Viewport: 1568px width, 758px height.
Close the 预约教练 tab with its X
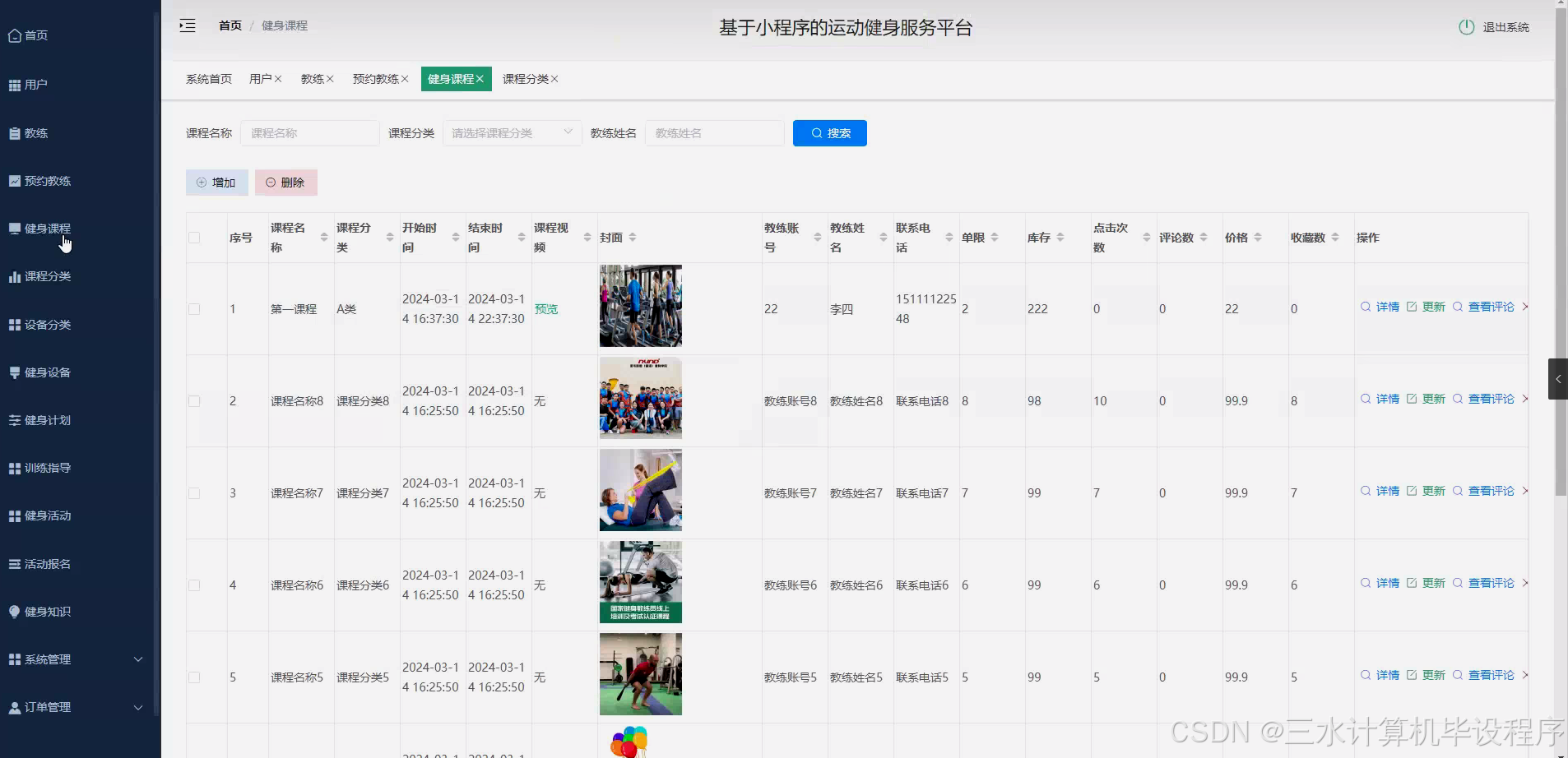click(405, 79)
